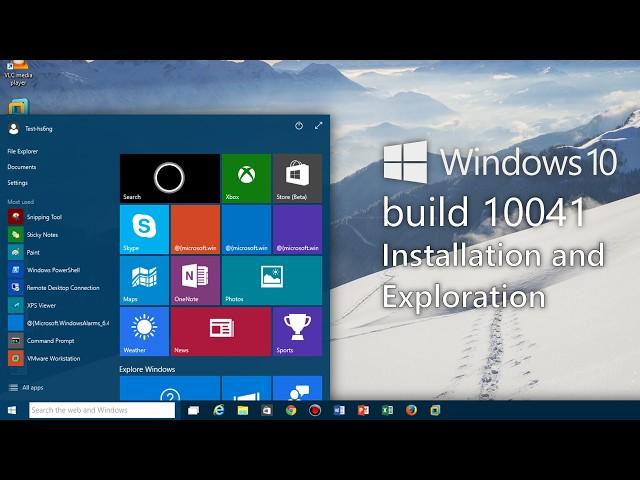Open Windows PowerShell from most used
640x480 pixels.
click(x=44, y=270)
